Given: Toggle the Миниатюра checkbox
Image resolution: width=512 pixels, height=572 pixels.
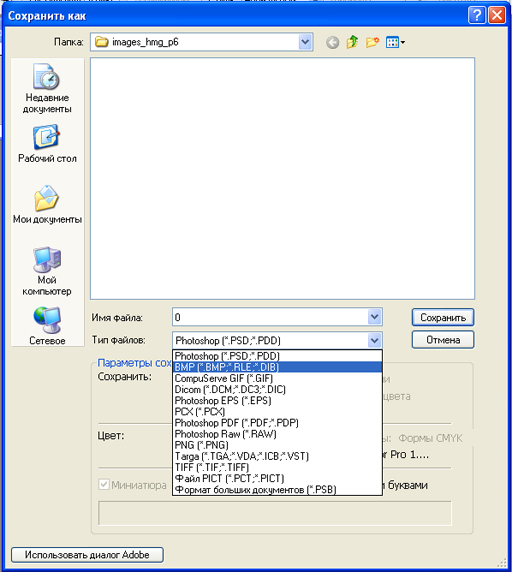Looking at the screenshot, I should [x=104, y=485].
